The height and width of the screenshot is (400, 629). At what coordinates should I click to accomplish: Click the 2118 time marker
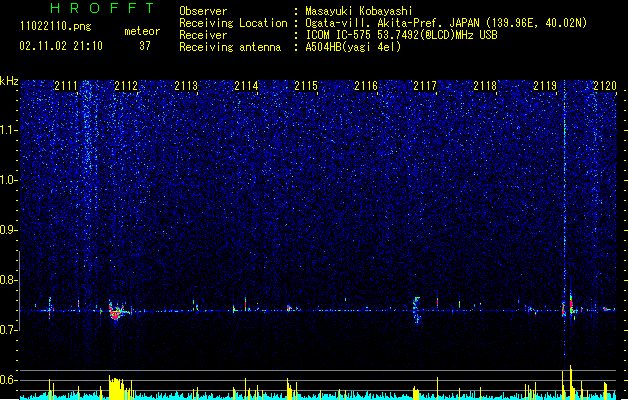pos(485,86)
